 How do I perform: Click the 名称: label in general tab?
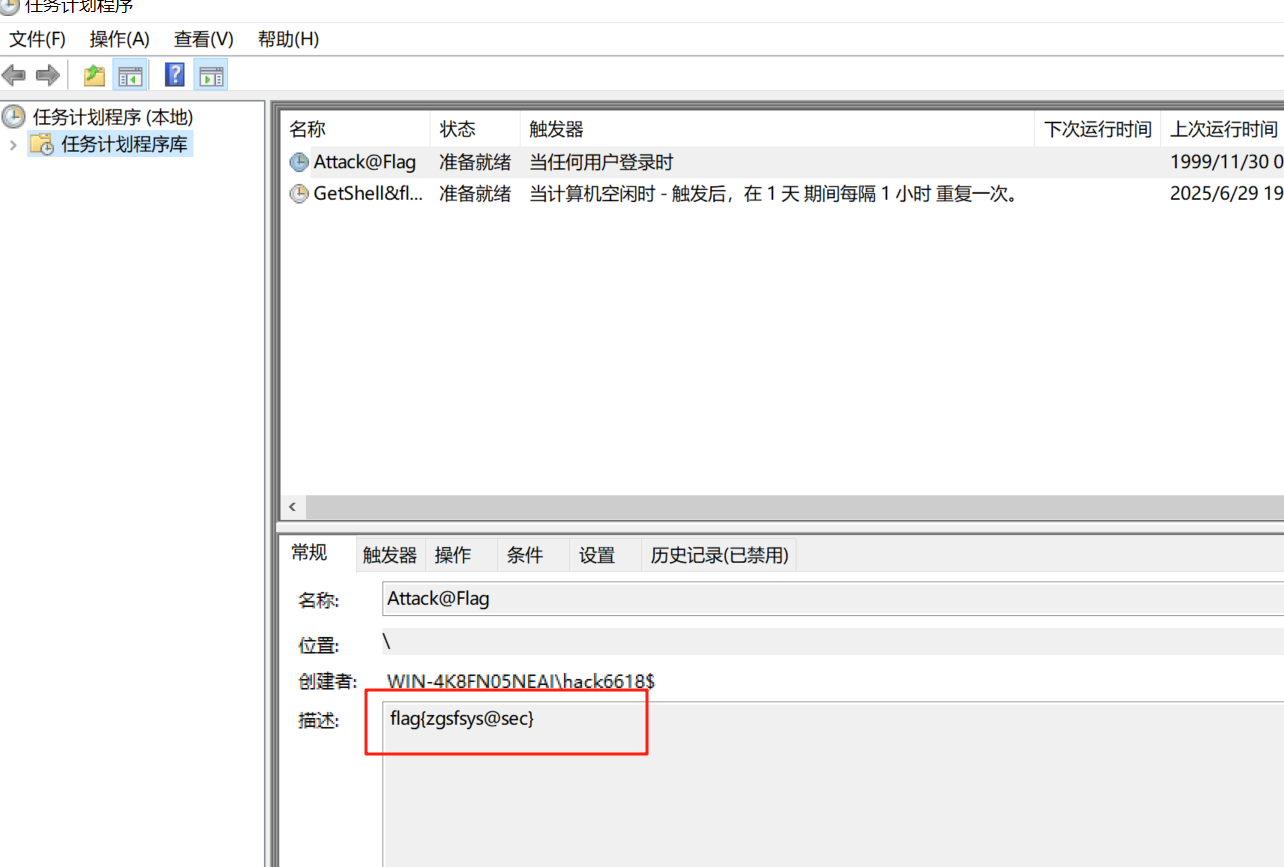[x=319, y=600]
